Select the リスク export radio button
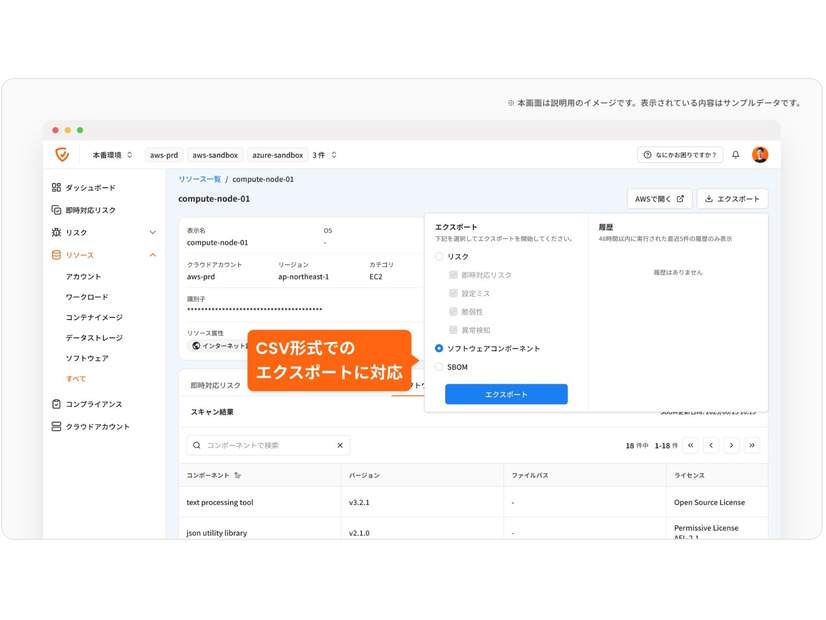This screenshot has height=620, width=826. [x=439, y=256]
